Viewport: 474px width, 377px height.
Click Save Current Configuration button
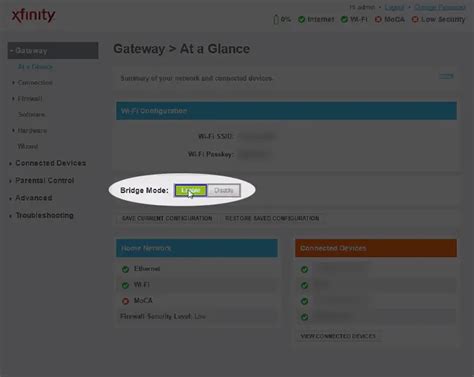click(x=167, y=218)
